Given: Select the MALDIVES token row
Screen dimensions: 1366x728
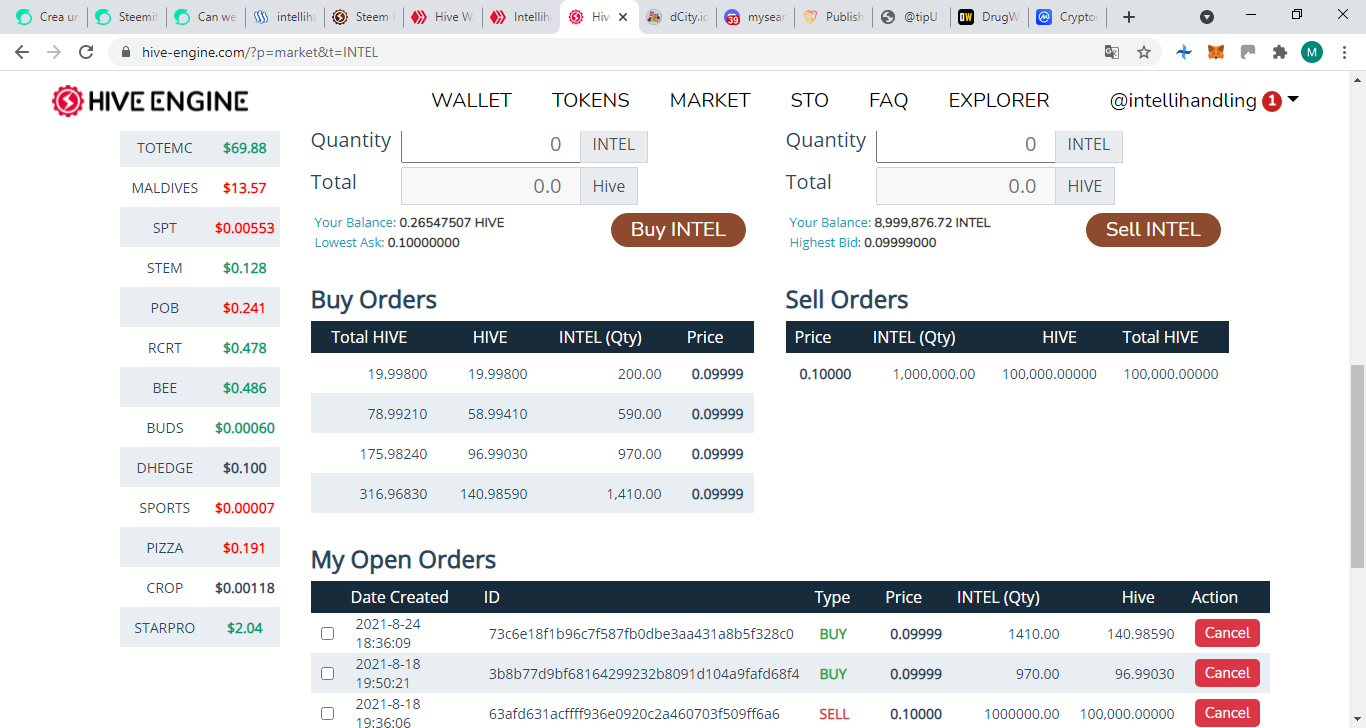Looking at the screenshot, I should click(x=200, y=188).
